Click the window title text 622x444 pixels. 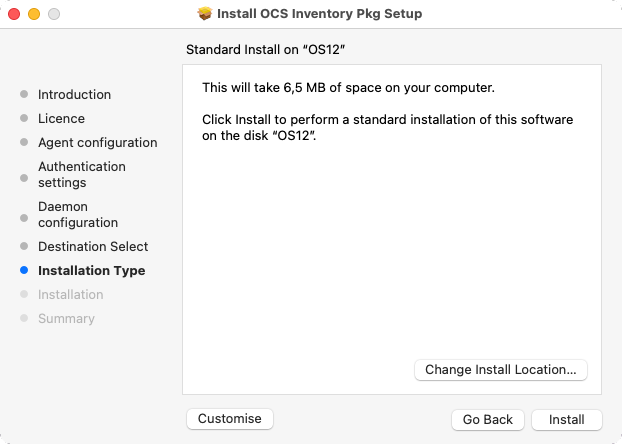coord(319,13)
